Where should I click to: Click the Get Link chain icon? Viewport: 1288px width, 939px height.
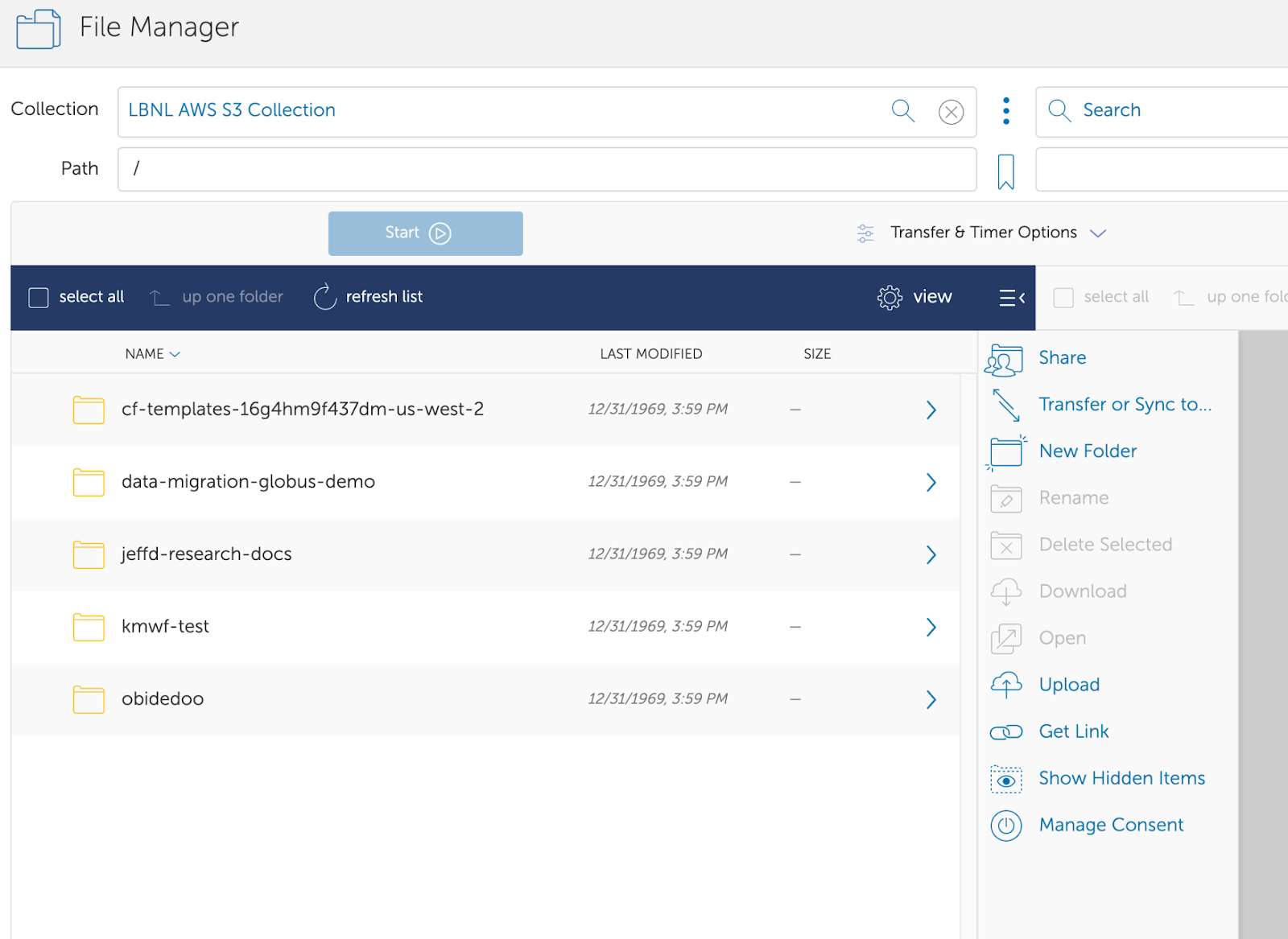1006,732
